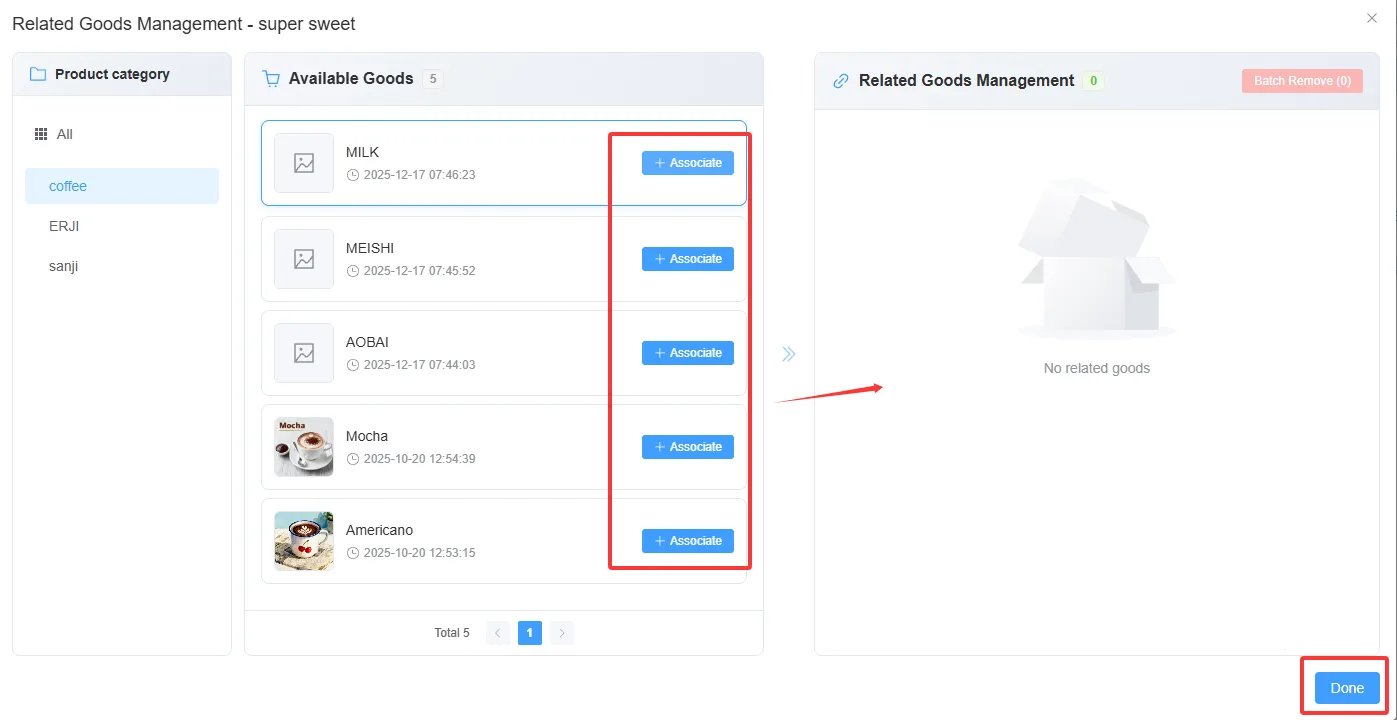The image size is (1397, 720).
Task: Select the coffee category
Action: [122, 186]
